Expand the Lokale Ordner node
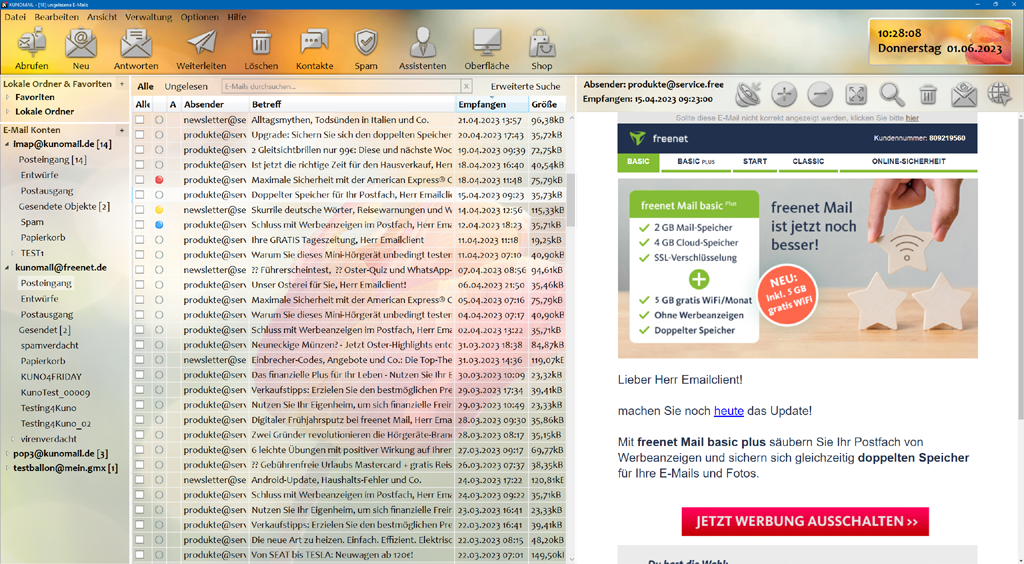 click(8, 112)
